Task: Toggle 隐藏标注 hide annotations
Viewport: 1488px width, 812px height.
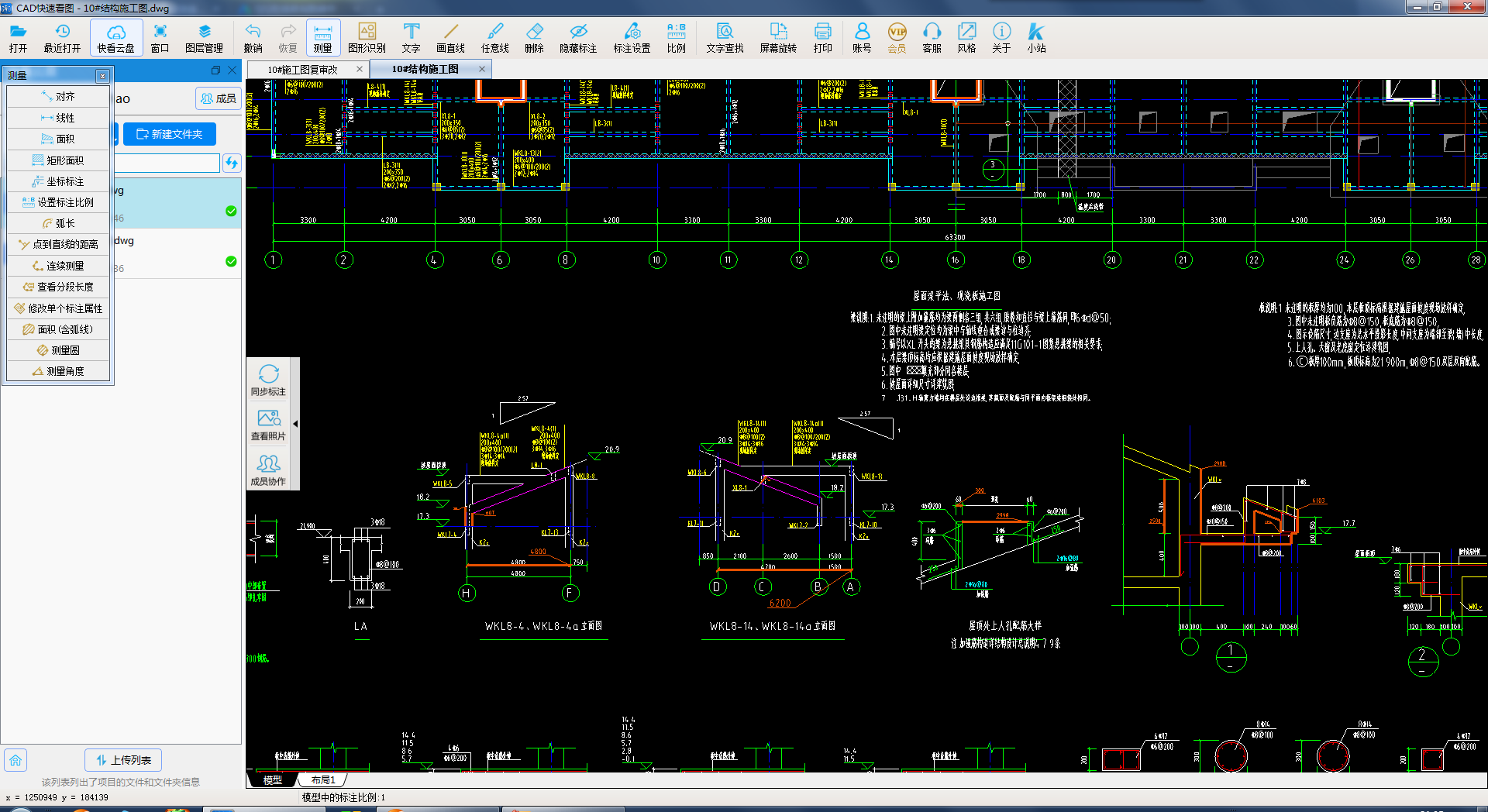Action: pyautogui.click(x=578, y=38)
